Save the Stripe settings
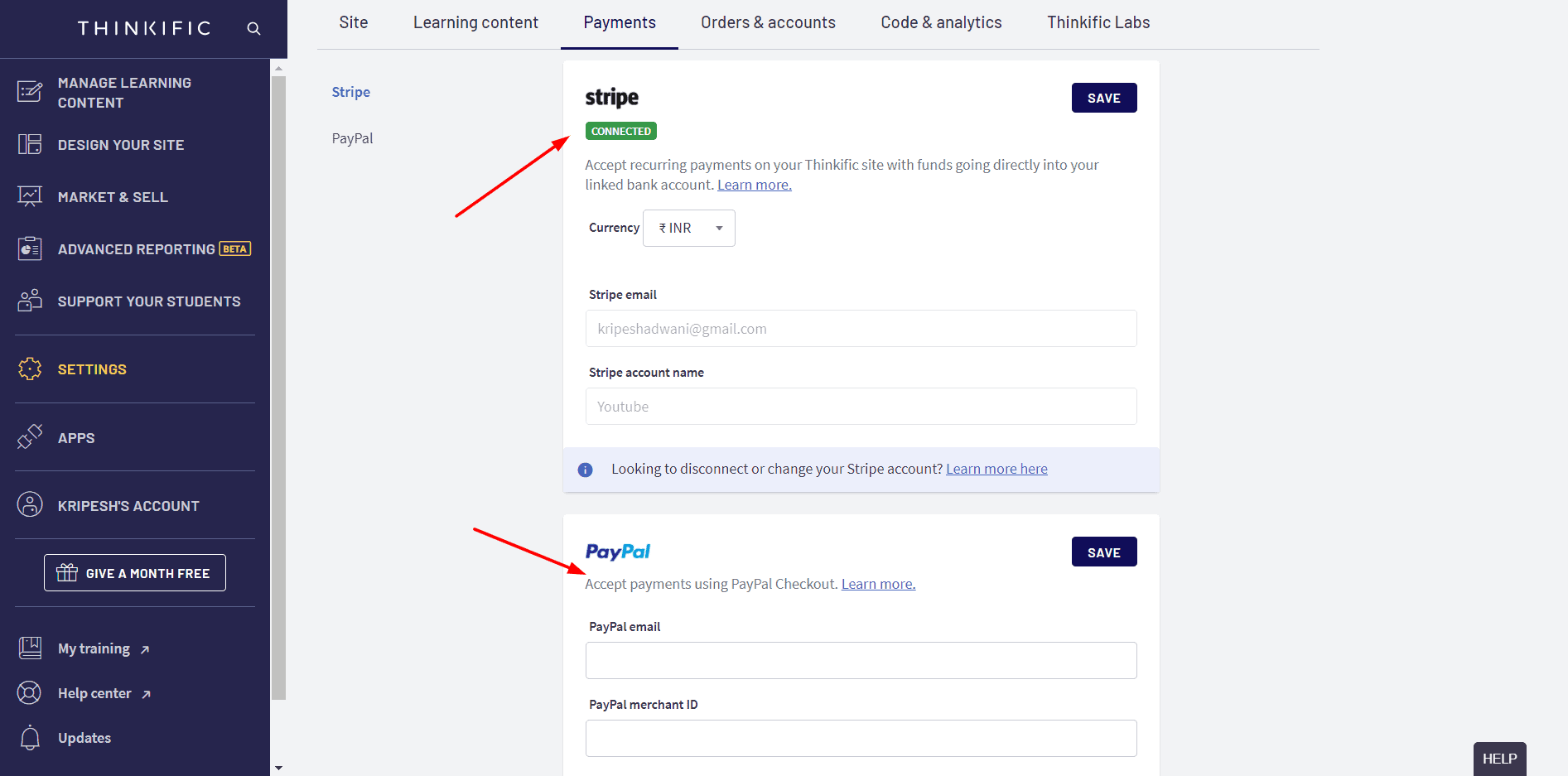 pyautogui.click(x=1103, y=98)
